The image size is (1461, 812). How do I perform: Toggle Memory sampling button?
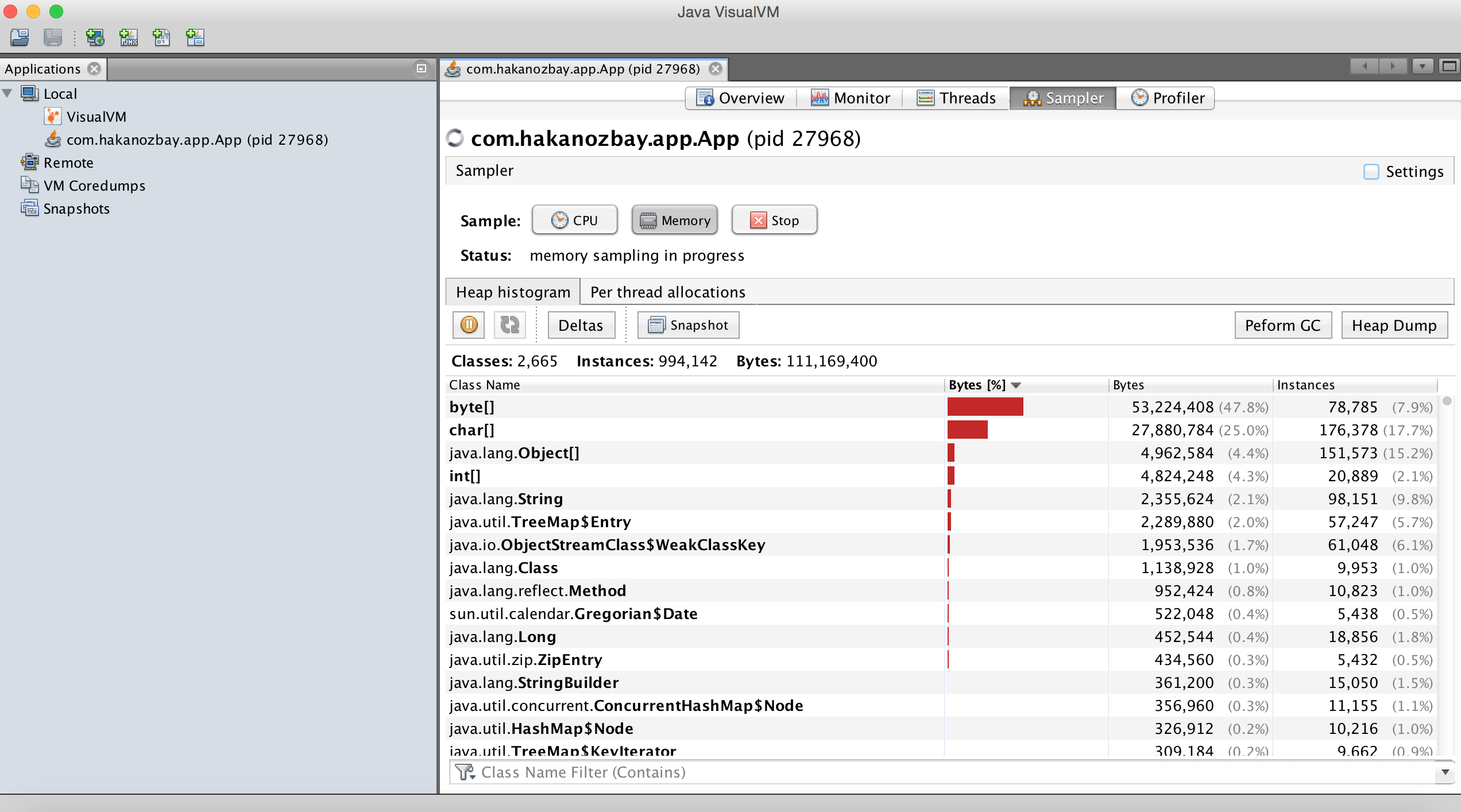tap(675, 221)
